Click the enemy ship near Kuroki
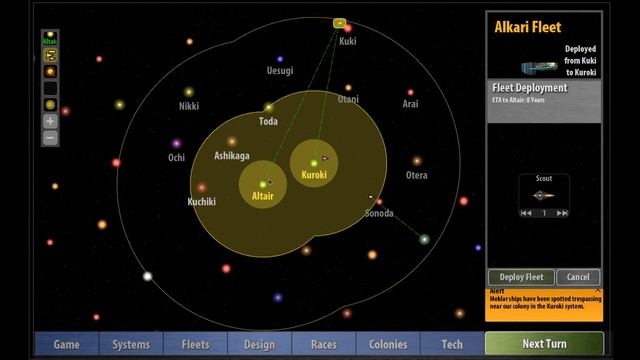The image size is (640, 360). 325,158
